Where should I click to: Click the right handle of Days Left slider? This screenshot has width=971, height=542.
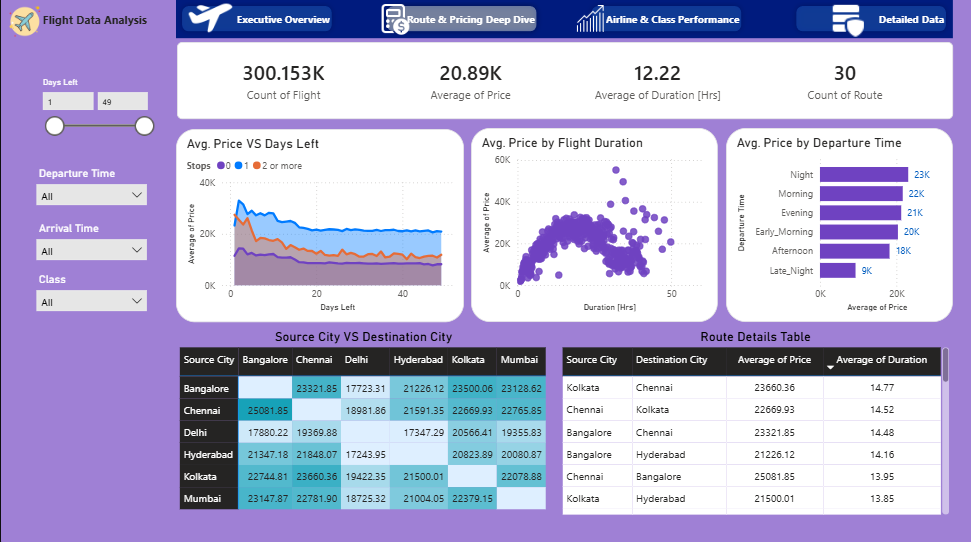click(x=144, y=126)
